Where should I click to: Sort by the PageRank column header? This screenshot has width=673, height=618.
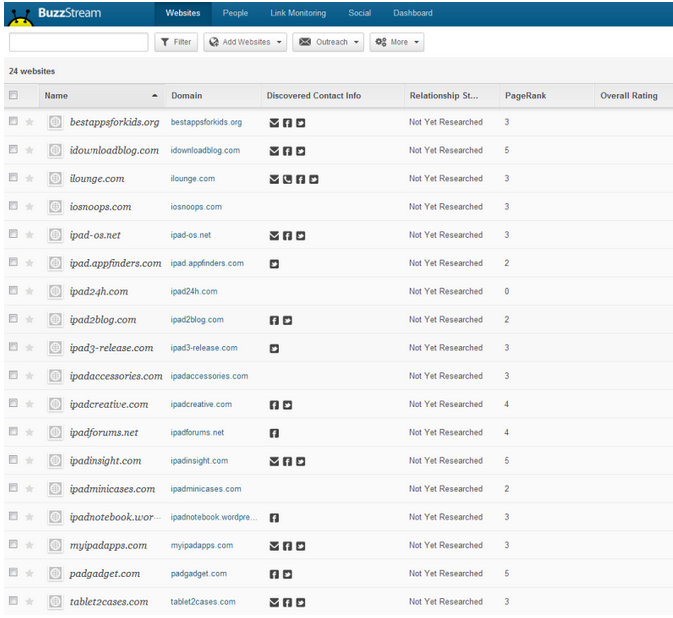point(546,96)
